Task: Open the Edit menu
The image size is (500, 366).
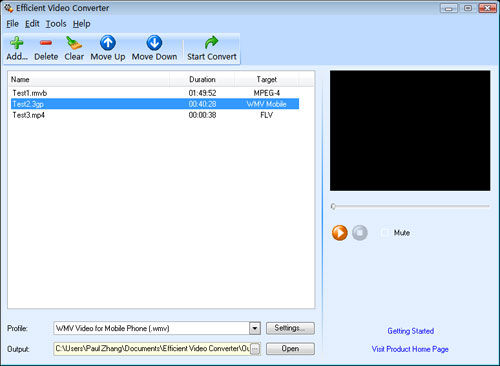Action: [32, 24]
